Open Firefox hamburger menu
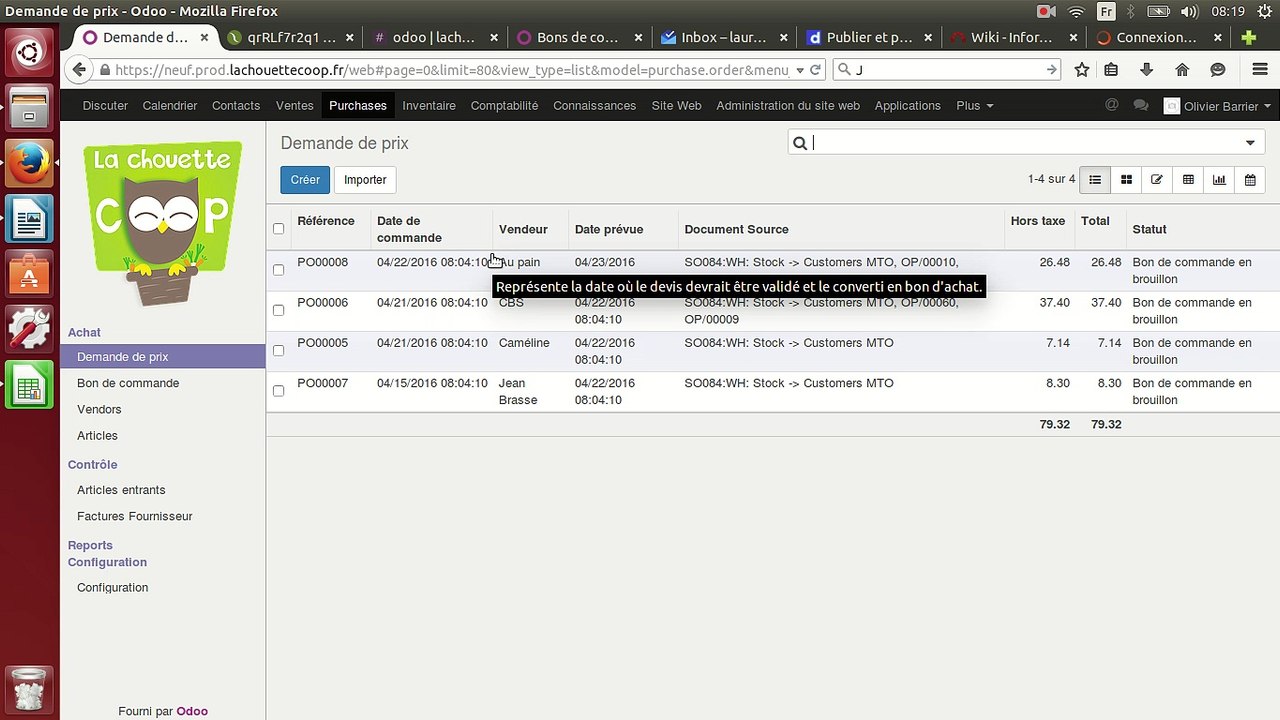The height and width of the screenshot is (720, 1280). click(1260, 70)
